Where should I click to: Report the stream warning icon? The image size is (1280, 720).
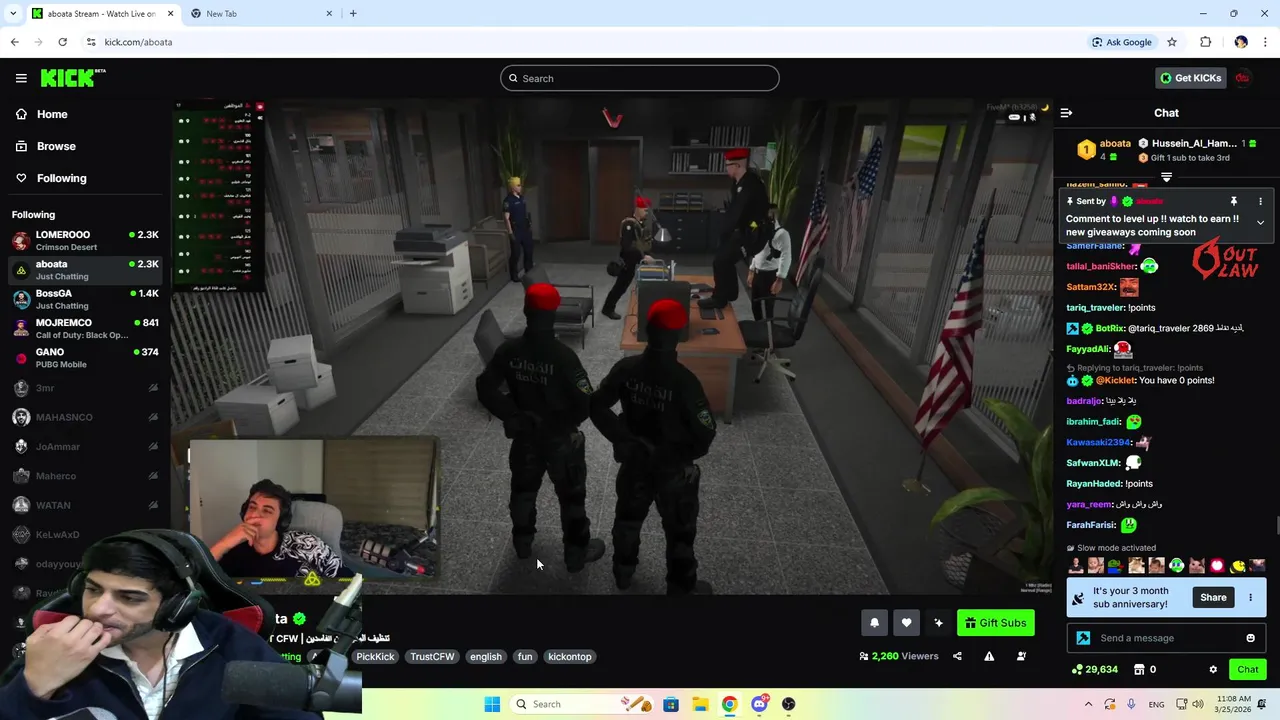pyautogui.click(x=989, y=656)
